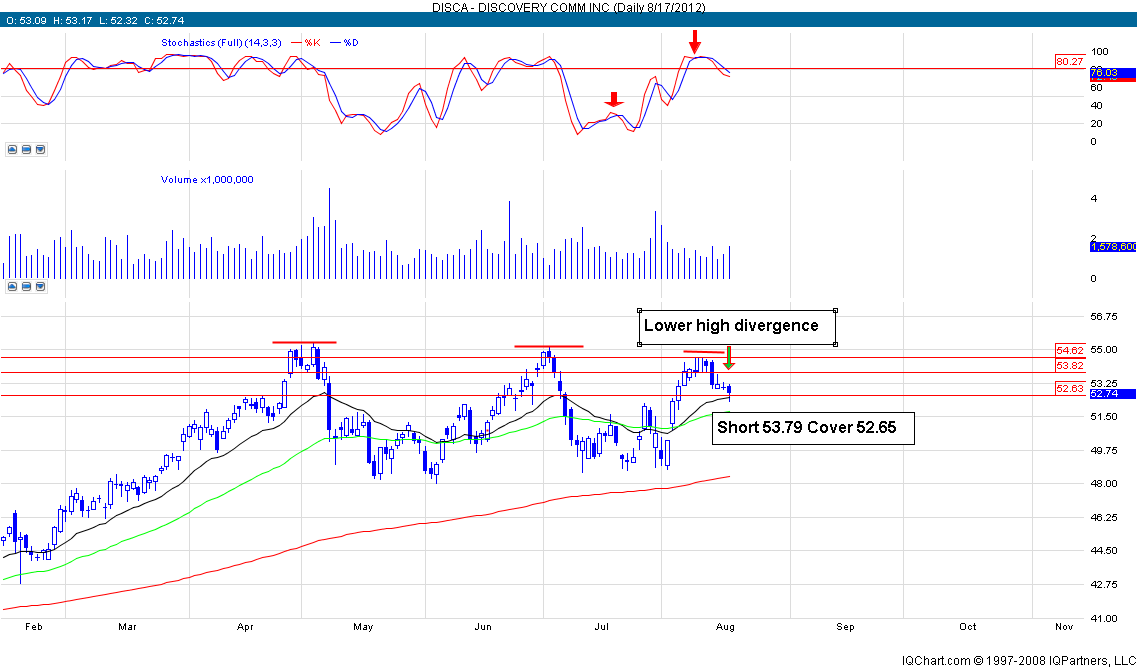Click the up-arrow icon in the Volume panel
1137x667 pixels.
pyautogui.click(x=12, y=287)
